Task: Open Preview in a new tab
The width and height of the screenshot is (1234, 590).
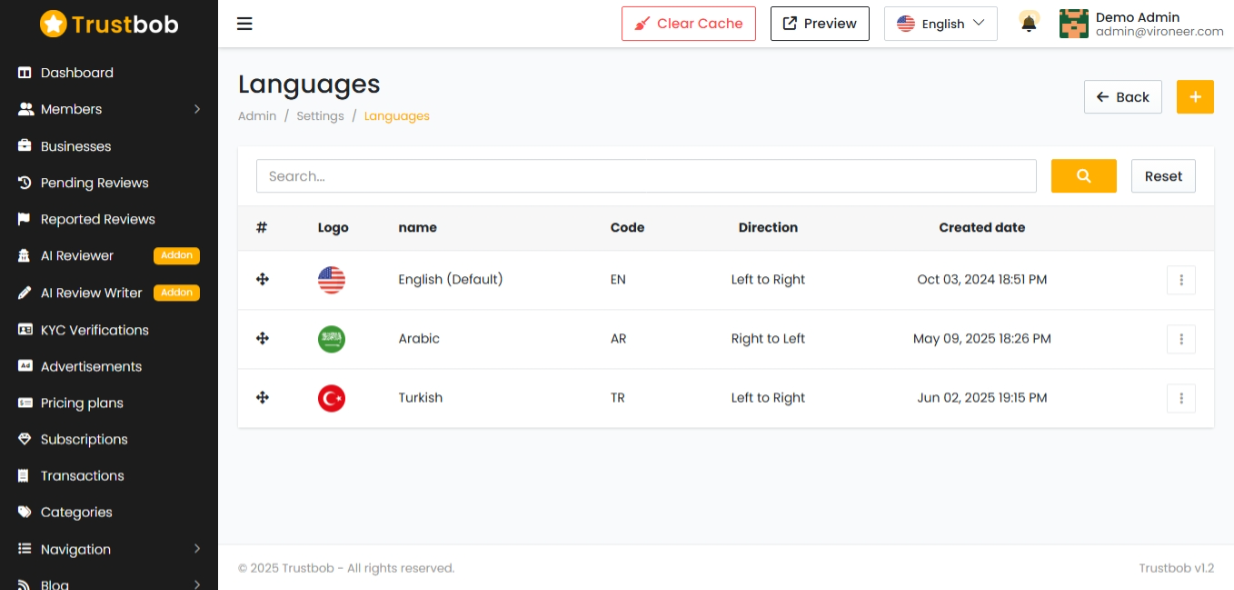Action: point(820,24)
